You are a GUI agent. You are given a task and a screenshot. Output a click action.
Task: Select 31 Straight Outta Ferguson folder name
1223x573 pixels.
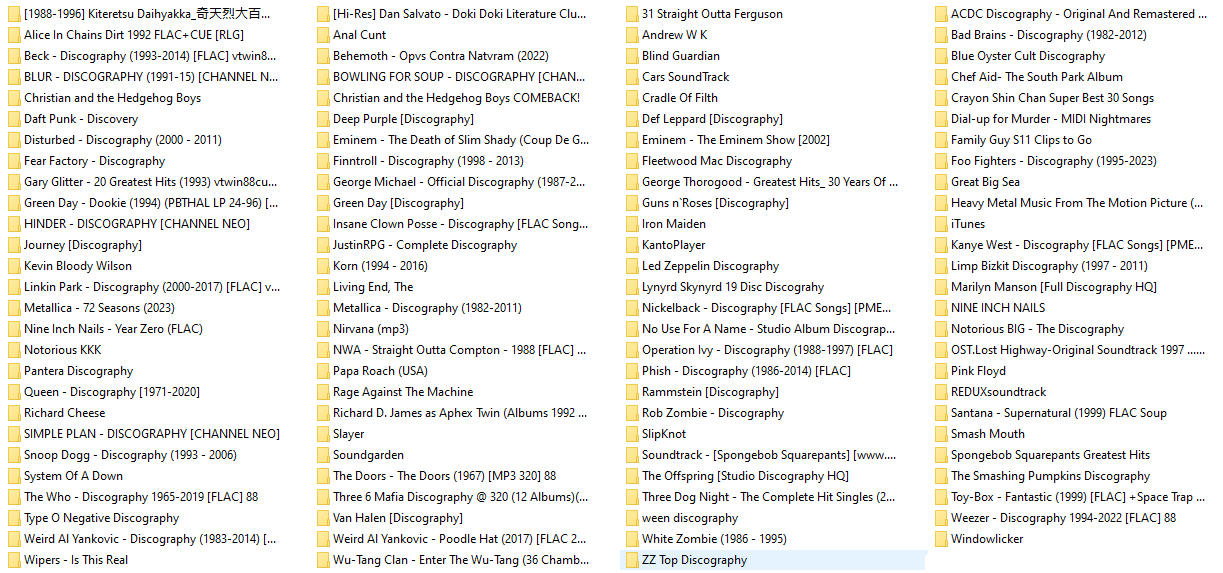coord(712,14)
